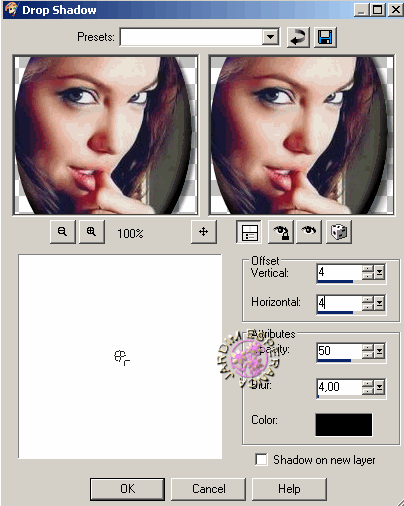Viewport: 404px width, 506px height.
Task: Click the navigate preview crosshair icon
Action: pyautogui.click(x=204, y=231)
